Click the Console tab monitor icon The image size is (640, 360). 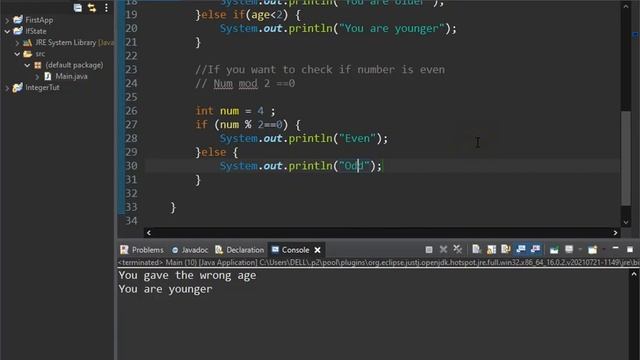pos(276,249)
